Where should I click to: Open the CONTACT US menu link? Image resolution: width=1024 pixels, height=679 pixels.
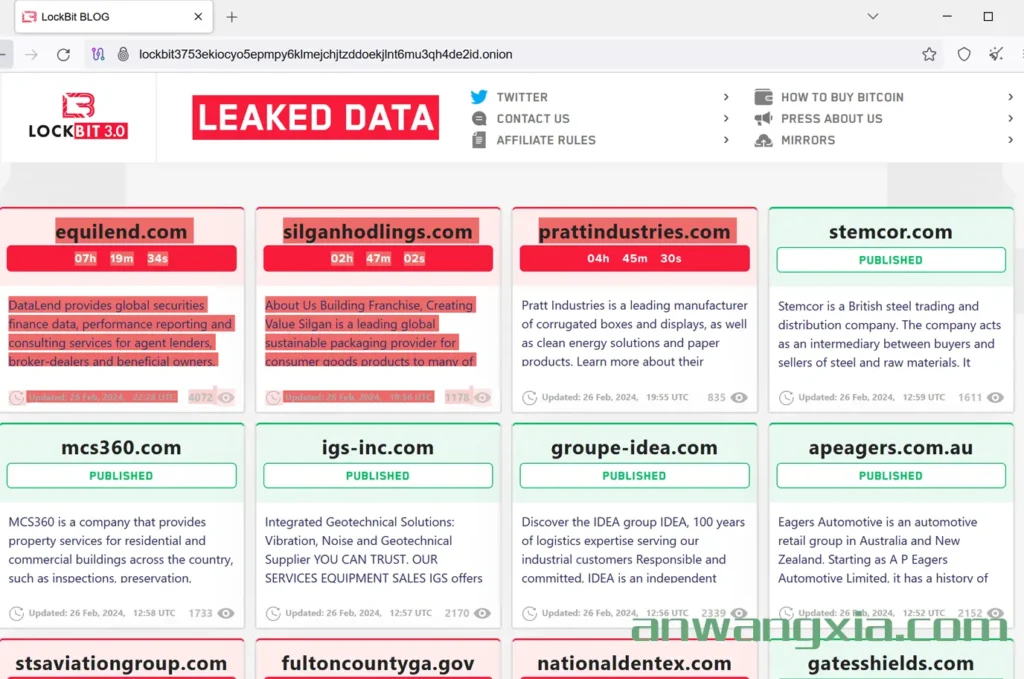(x=533, y=118)
